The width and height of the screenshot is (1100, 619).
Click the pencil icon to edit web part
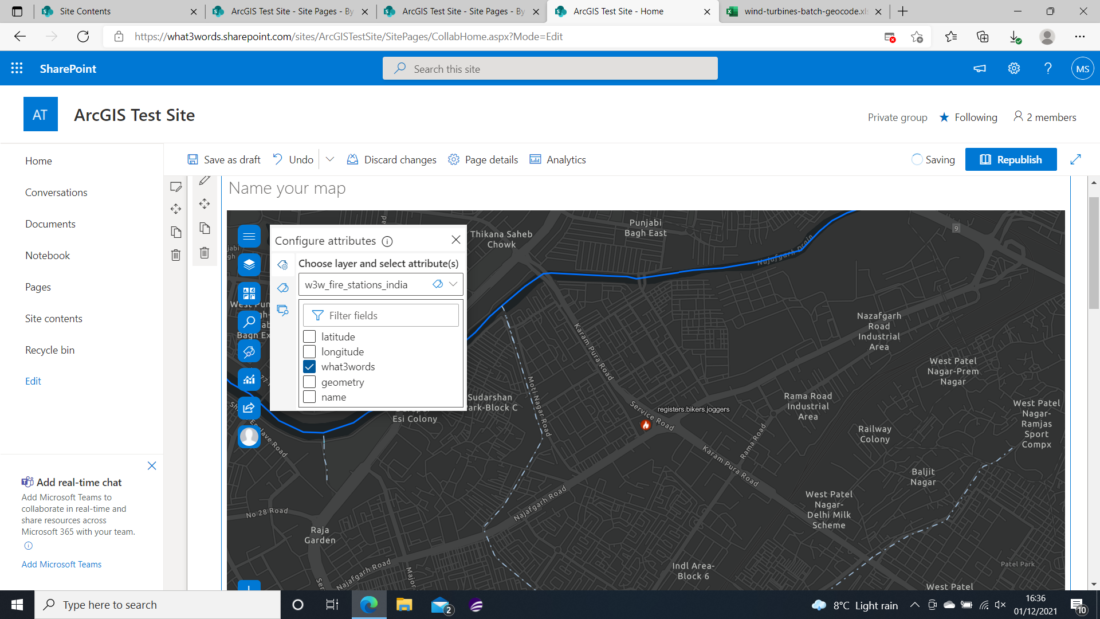tap(204, 180)
